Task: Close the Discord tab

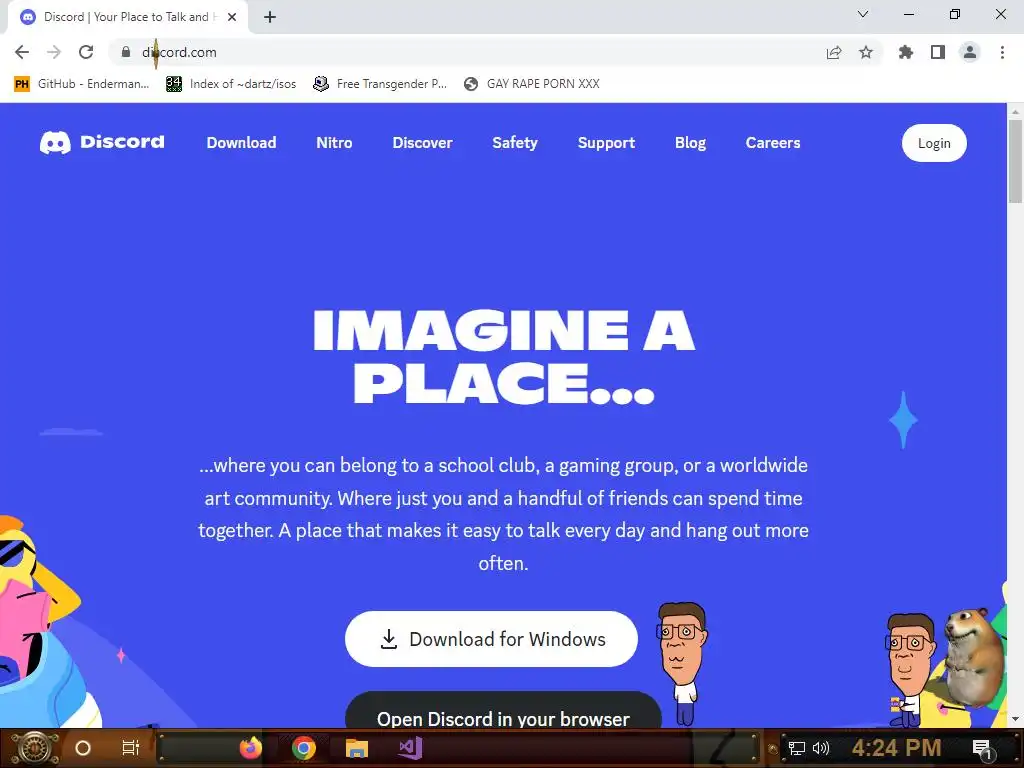Action: [x=232, y=17]
